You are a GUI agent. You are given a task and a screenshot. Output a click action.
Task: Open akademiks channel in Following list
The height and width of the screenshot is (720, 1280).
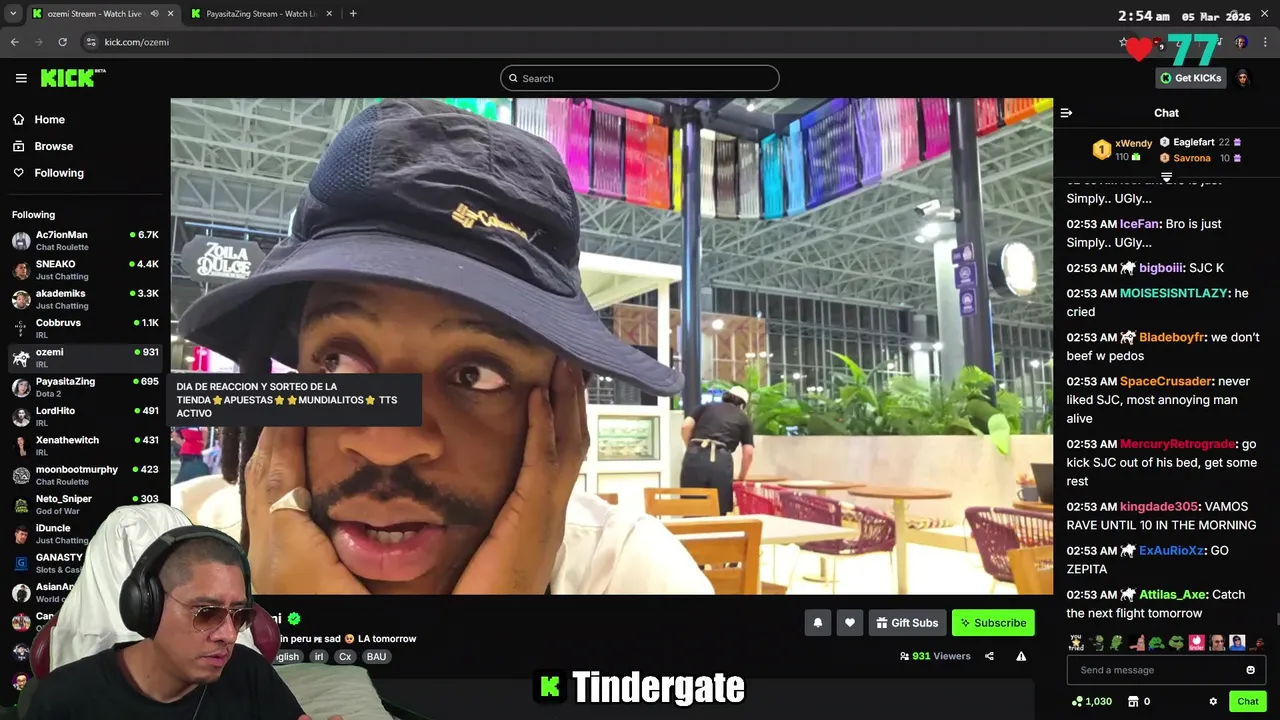pyautogui.click(x=85, y=299)
